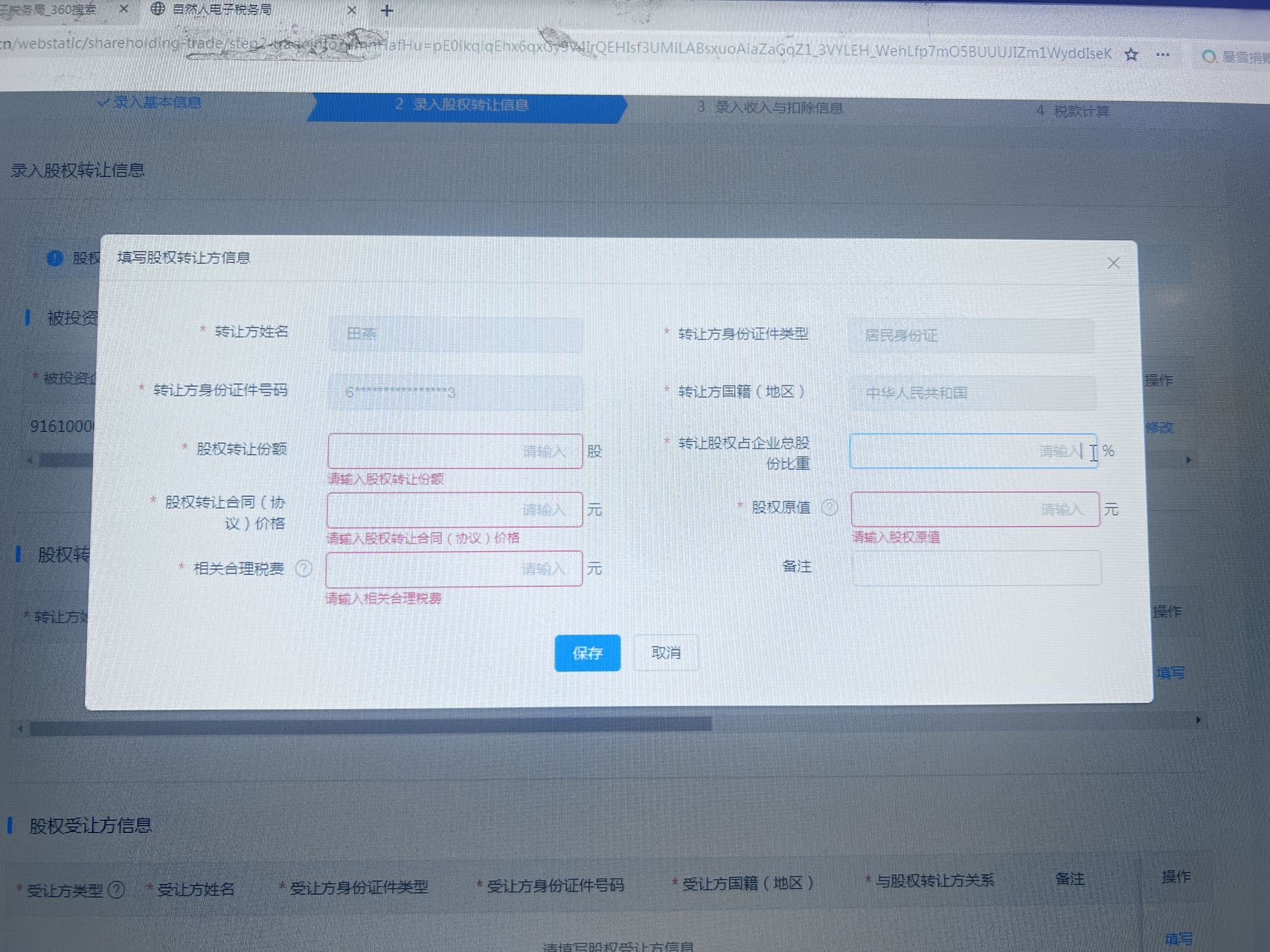1270x952 pixels.
Task: Bookmark page with star icon
Action: [x=1131, y=54]
